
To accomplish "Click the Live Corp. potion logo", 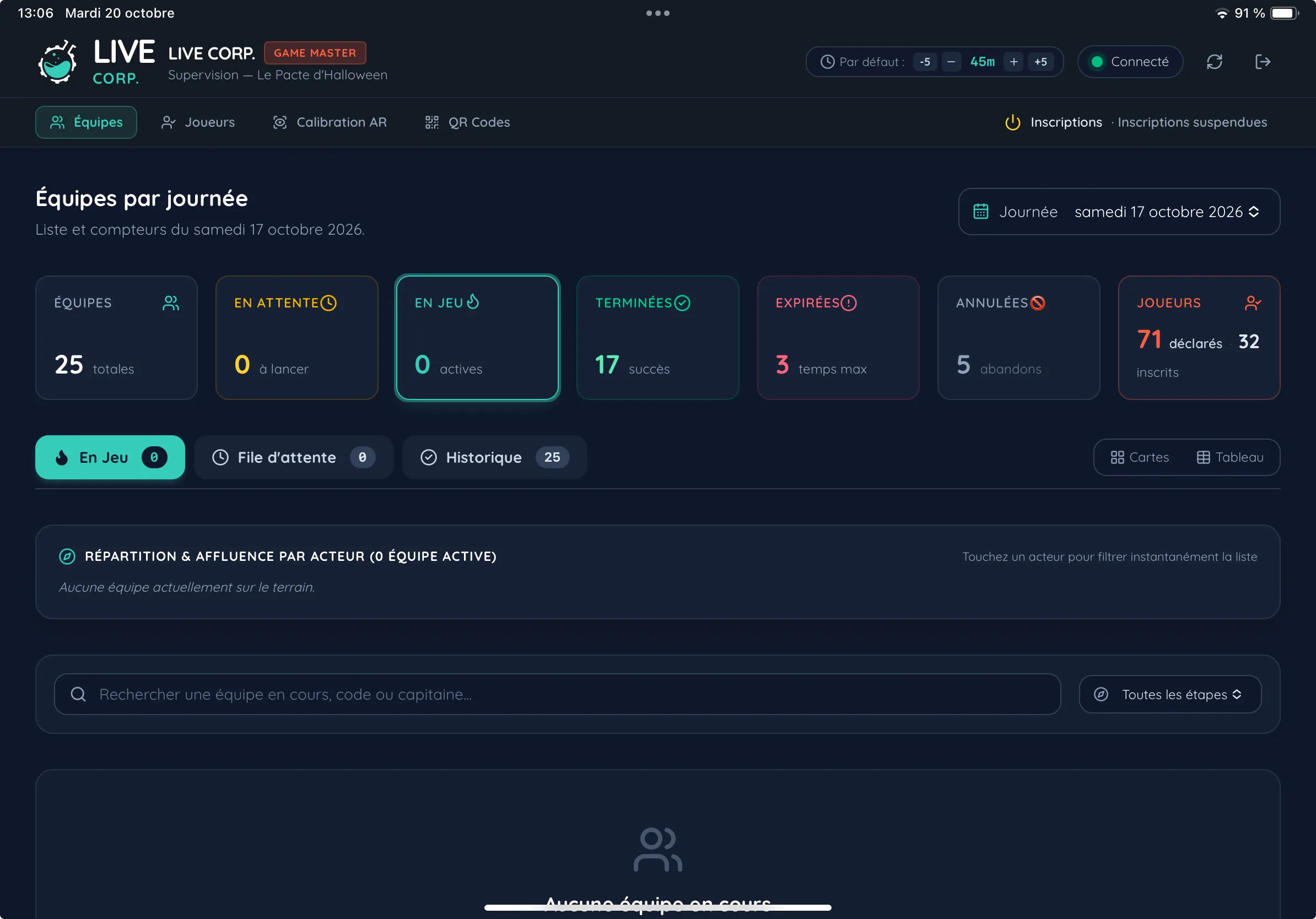I will (57, 62).
